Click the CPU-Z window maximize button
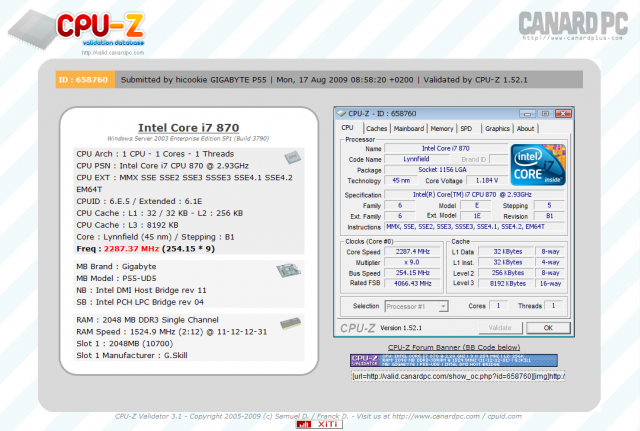This screenshot has width=640, height=431. (545, 113)
